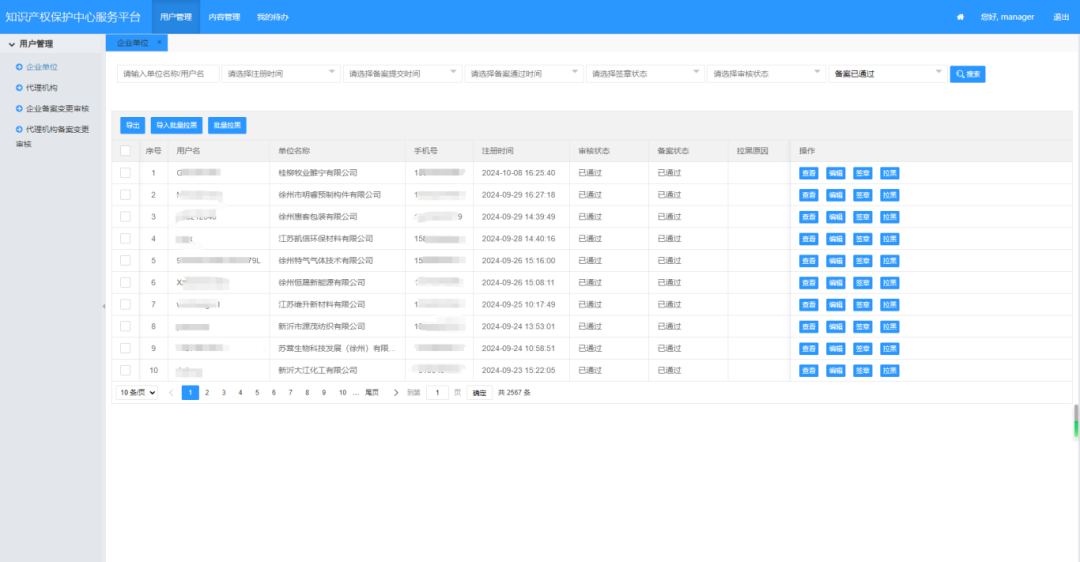The width and height of the screenshot is (1080, 562).
Task: Go to next page with the right chevron
Action: [x=396, y=393]
